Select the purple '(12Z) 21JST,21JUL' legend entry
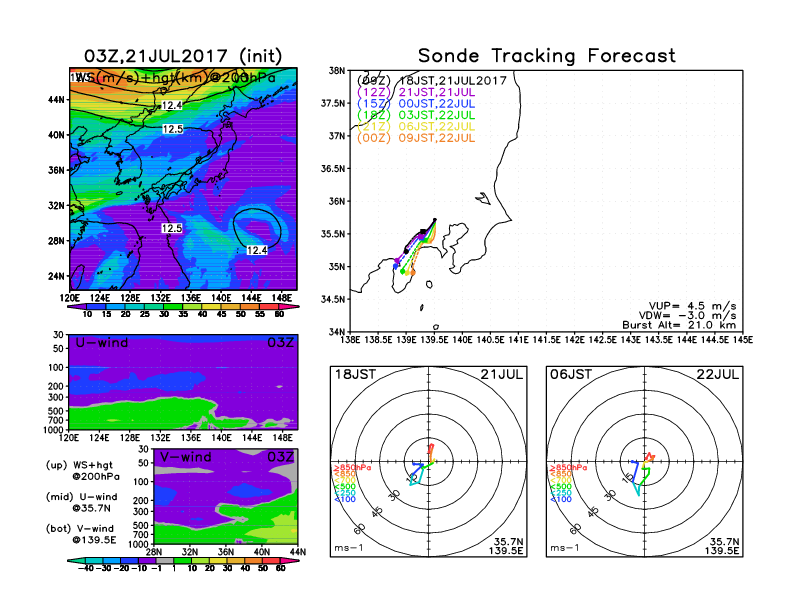792x612 pixels. (x=416, y=92)
